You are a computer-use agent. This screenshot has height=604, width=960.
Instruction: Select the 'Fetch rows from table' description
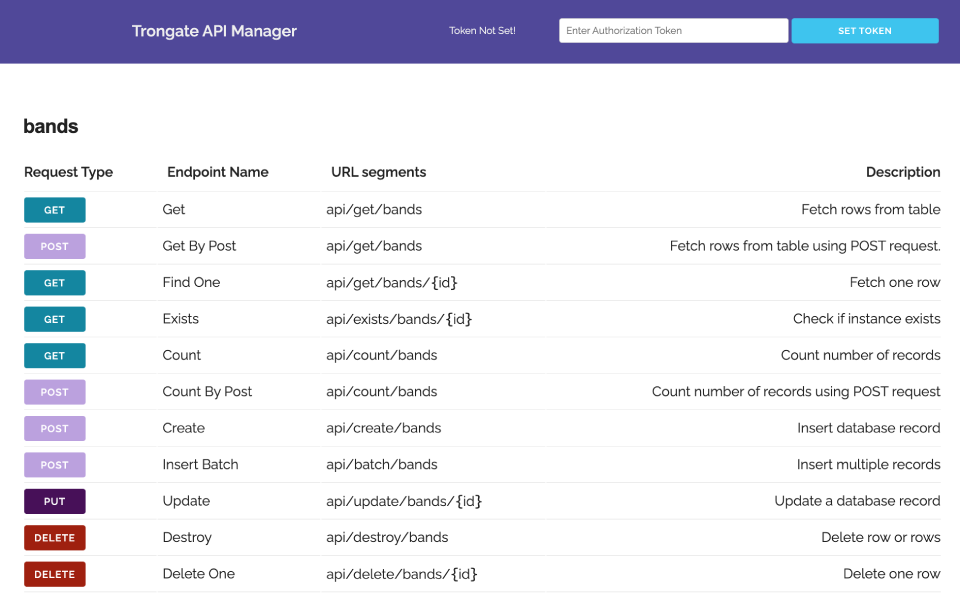[x=871, y=209]
